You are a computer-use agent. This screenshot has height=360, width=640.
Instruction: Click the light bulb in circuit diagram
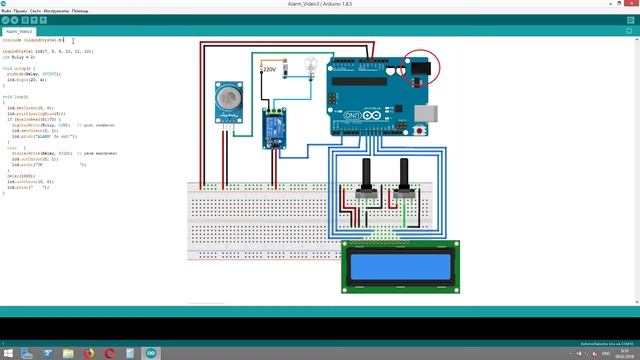coord(311,67)
